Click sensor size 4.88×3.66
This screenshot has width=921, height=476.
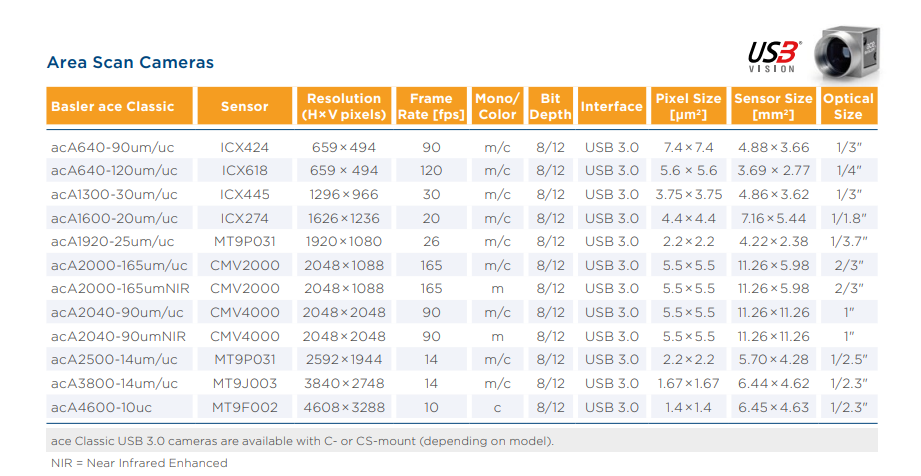click(x=774, y=148)
